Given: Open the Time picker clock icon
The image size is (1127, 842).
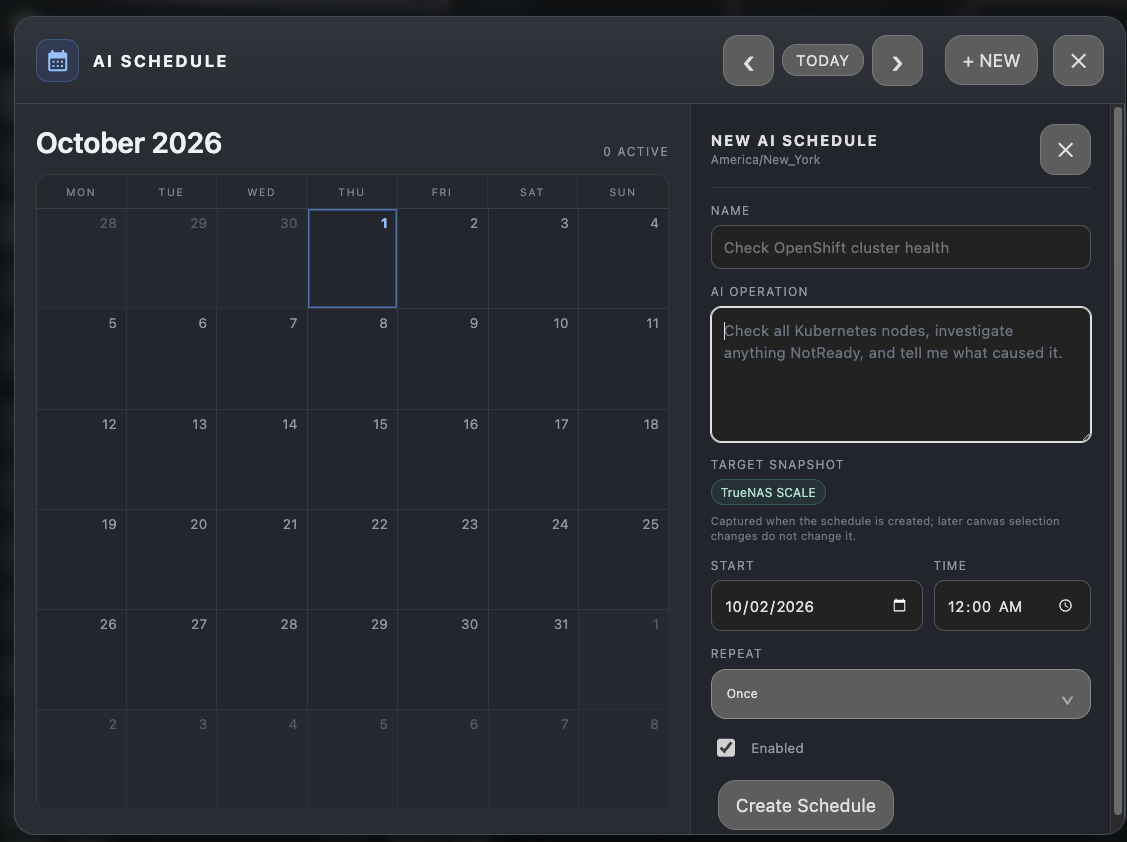Looking at the screenshot, I should click(1065, 605).
